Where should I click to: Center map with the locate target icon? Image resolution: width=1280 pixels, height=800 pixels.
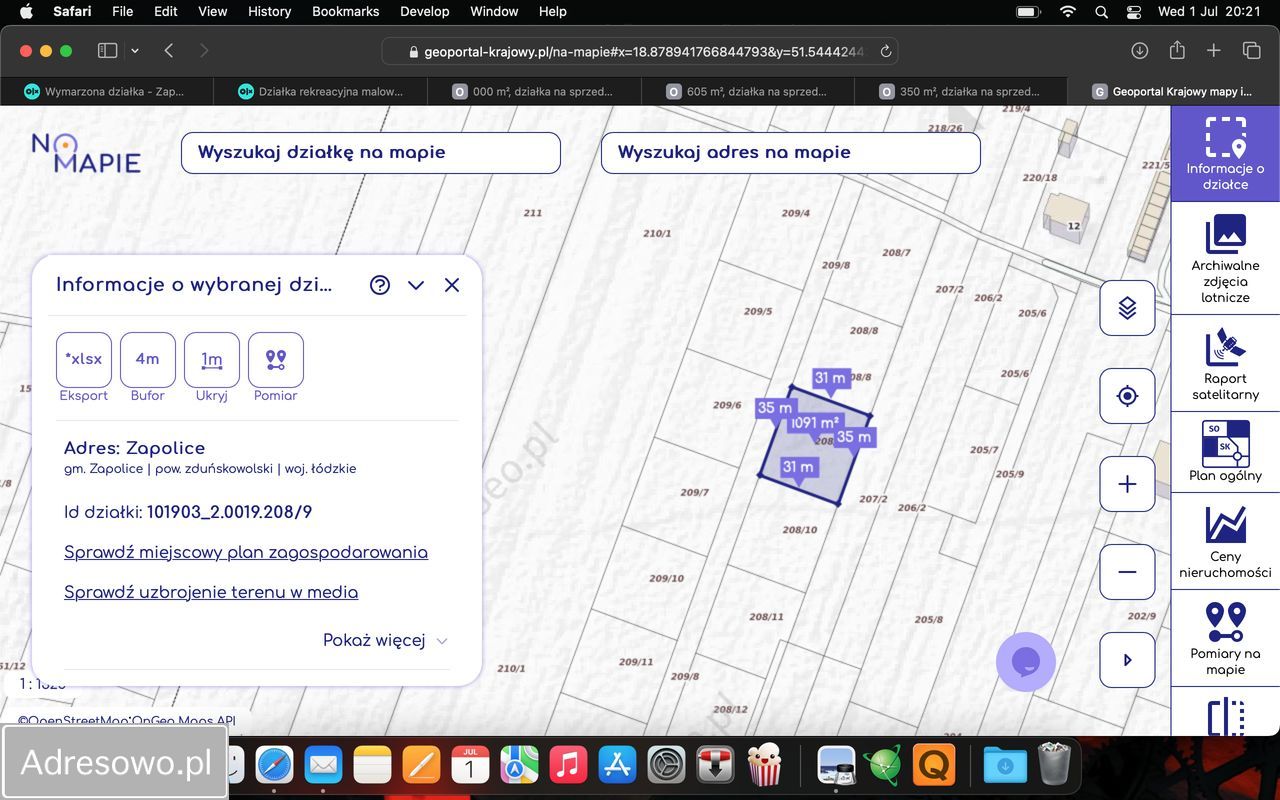pos(1127,396)
